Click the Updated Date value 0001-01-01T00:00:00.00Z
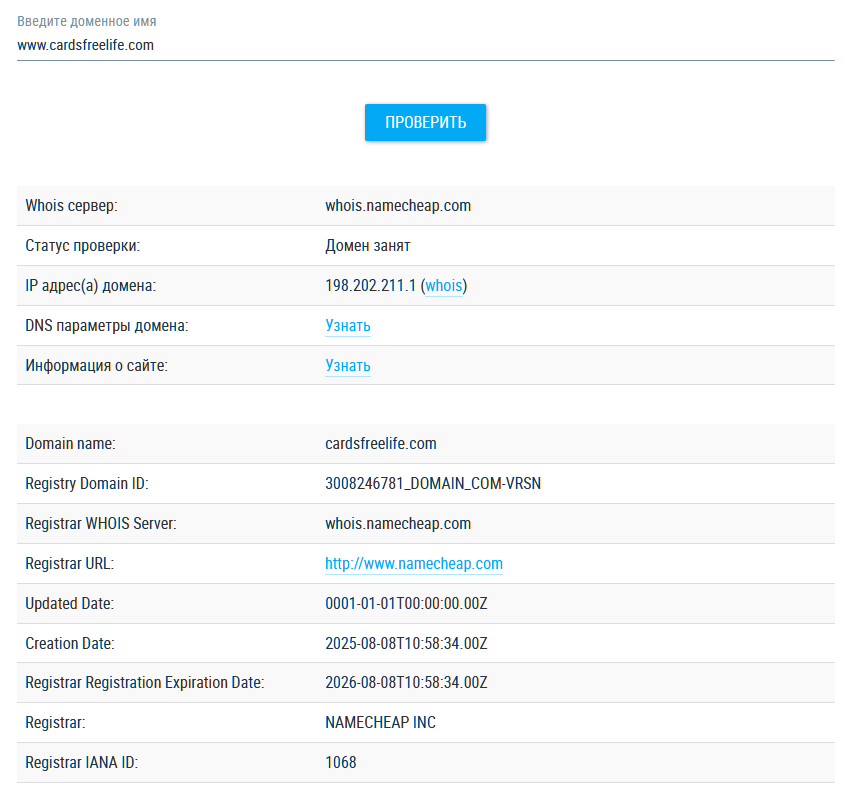The image size is (845, 788). (x=406, y=604)
